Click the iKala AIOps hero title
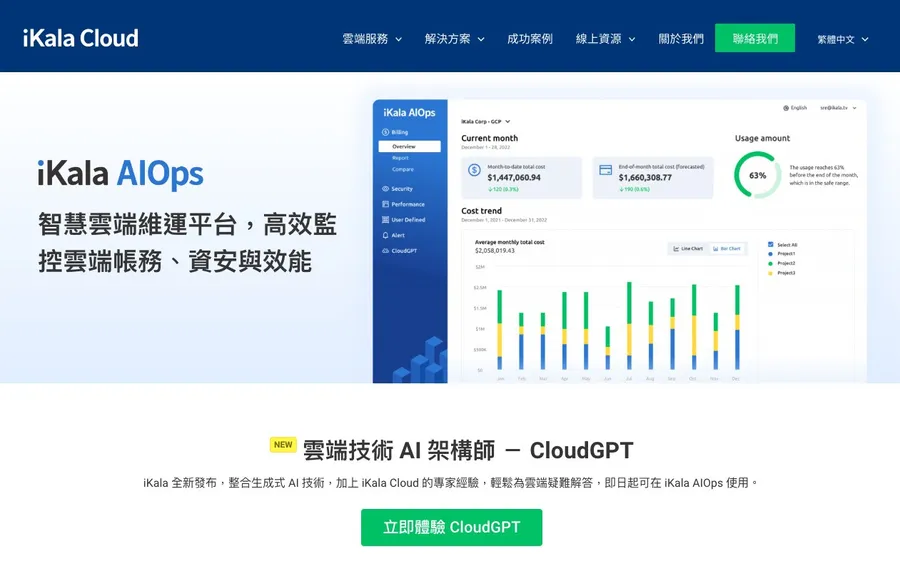 pyautogui.click(x=121, y=174)
